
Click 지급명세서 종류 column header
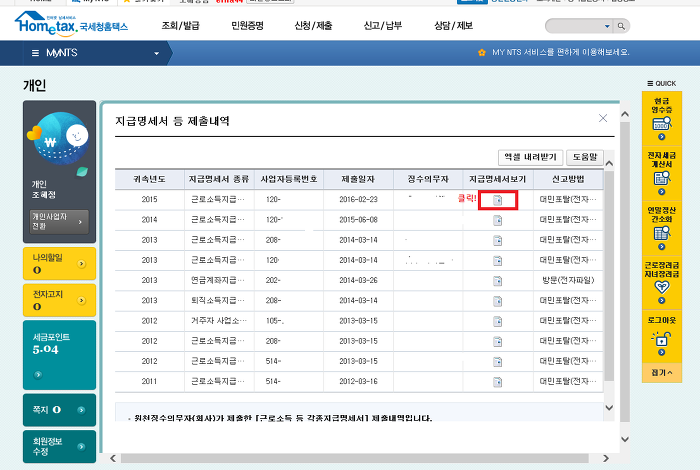click(x=219, y=179)
